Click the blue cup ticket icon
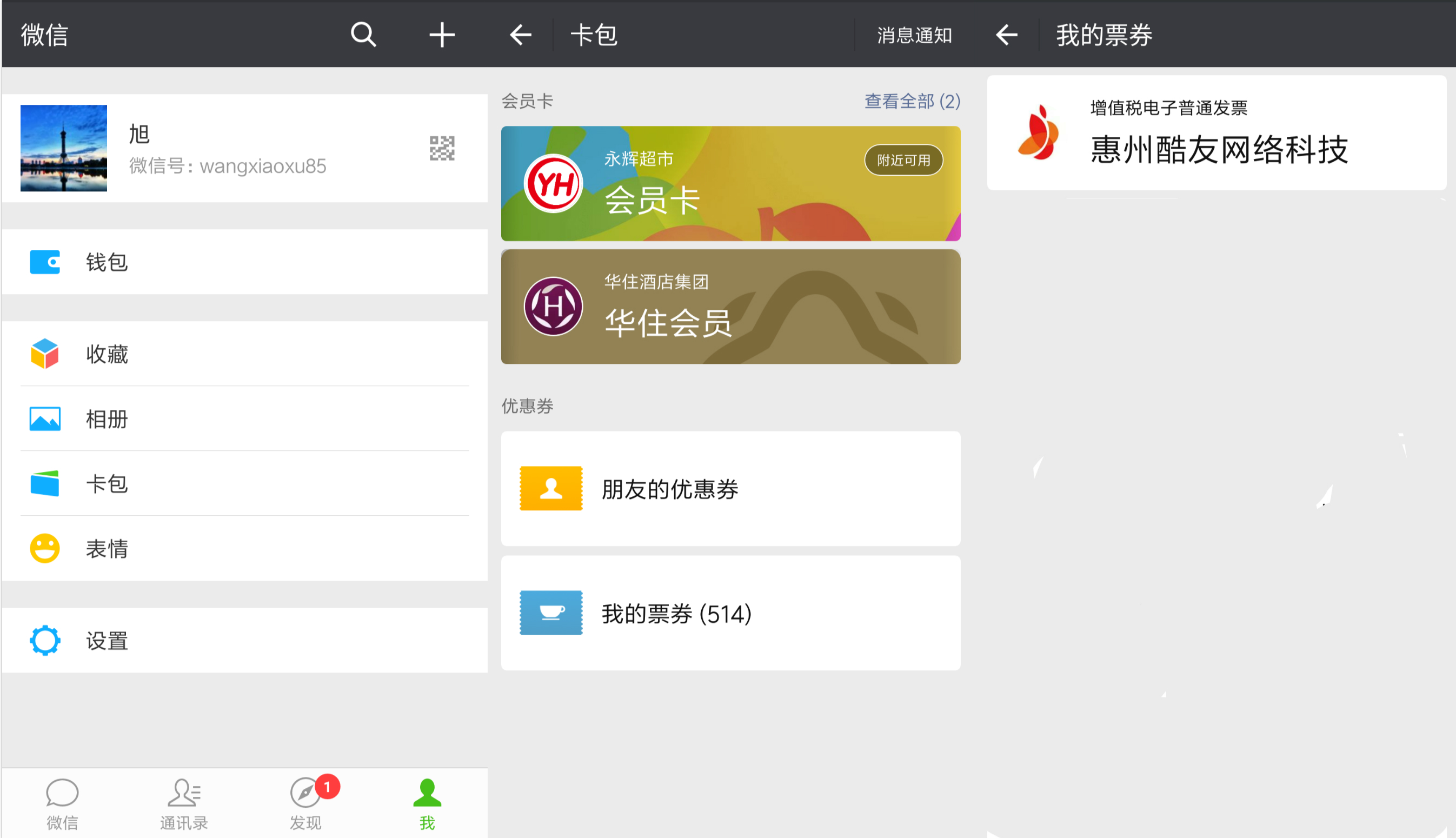 pyautogui.click(x=551, y=613)
